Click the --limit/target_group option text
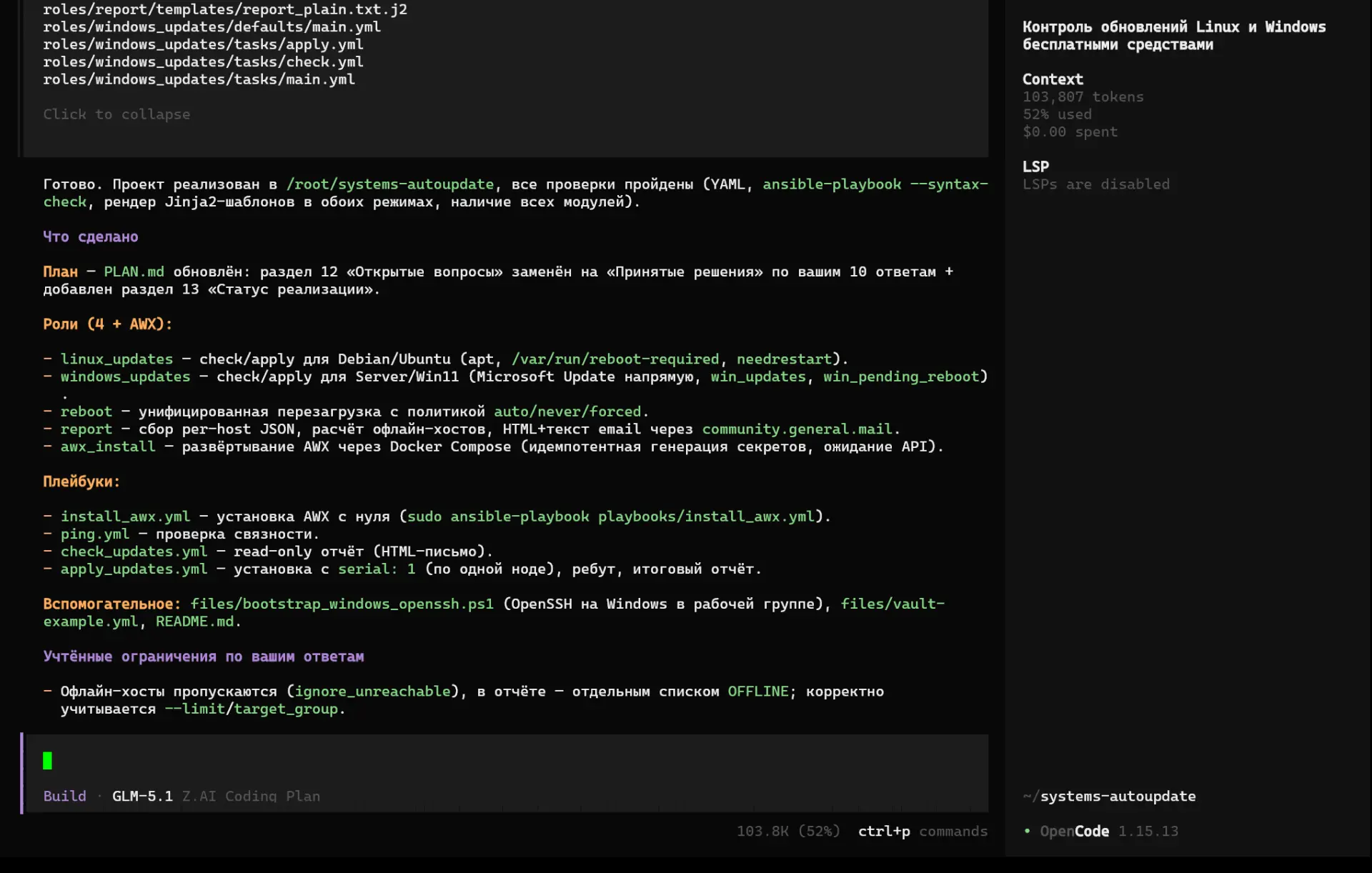This screenshot has width=1372, height=873. coord(251,709)
